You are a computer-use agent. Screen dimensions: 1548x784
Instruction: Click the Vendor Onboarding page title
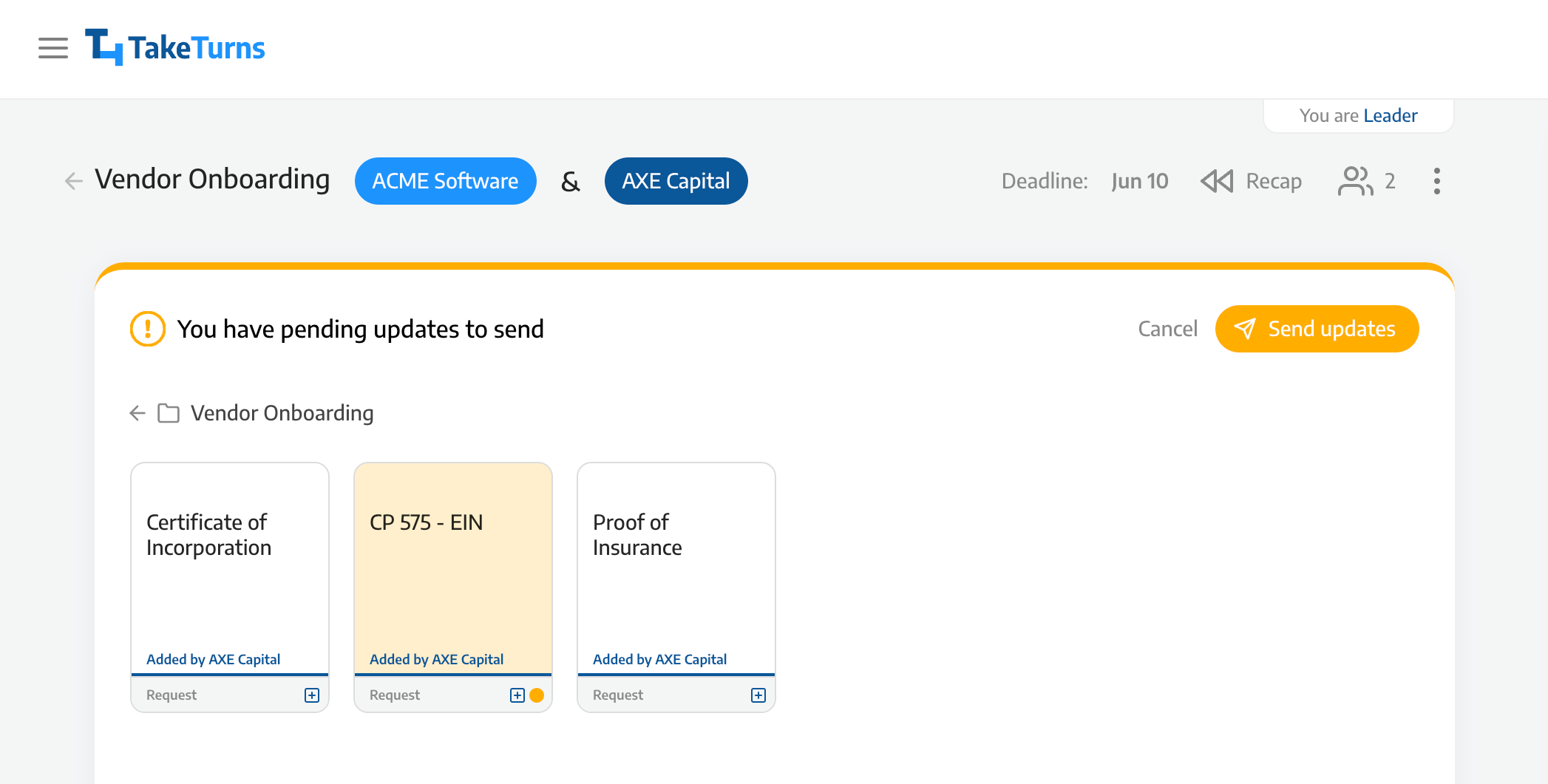(212, 180)
